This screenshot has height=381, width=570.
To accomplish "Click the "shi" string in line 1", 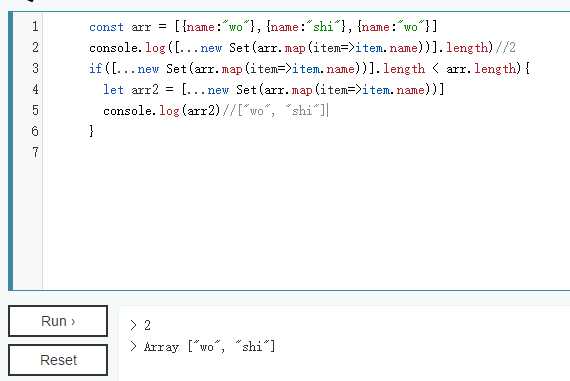I will point(324,27).
